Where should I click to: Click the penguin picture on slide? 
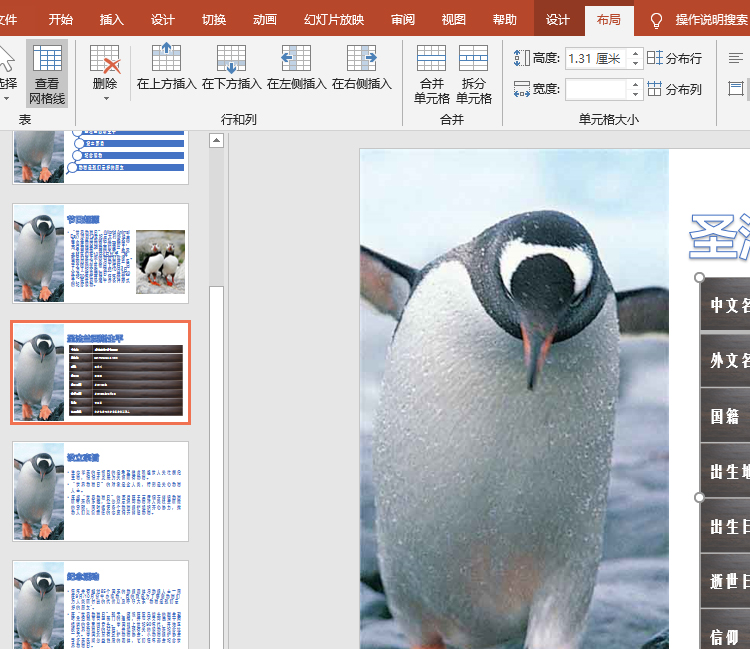(514, 399)
